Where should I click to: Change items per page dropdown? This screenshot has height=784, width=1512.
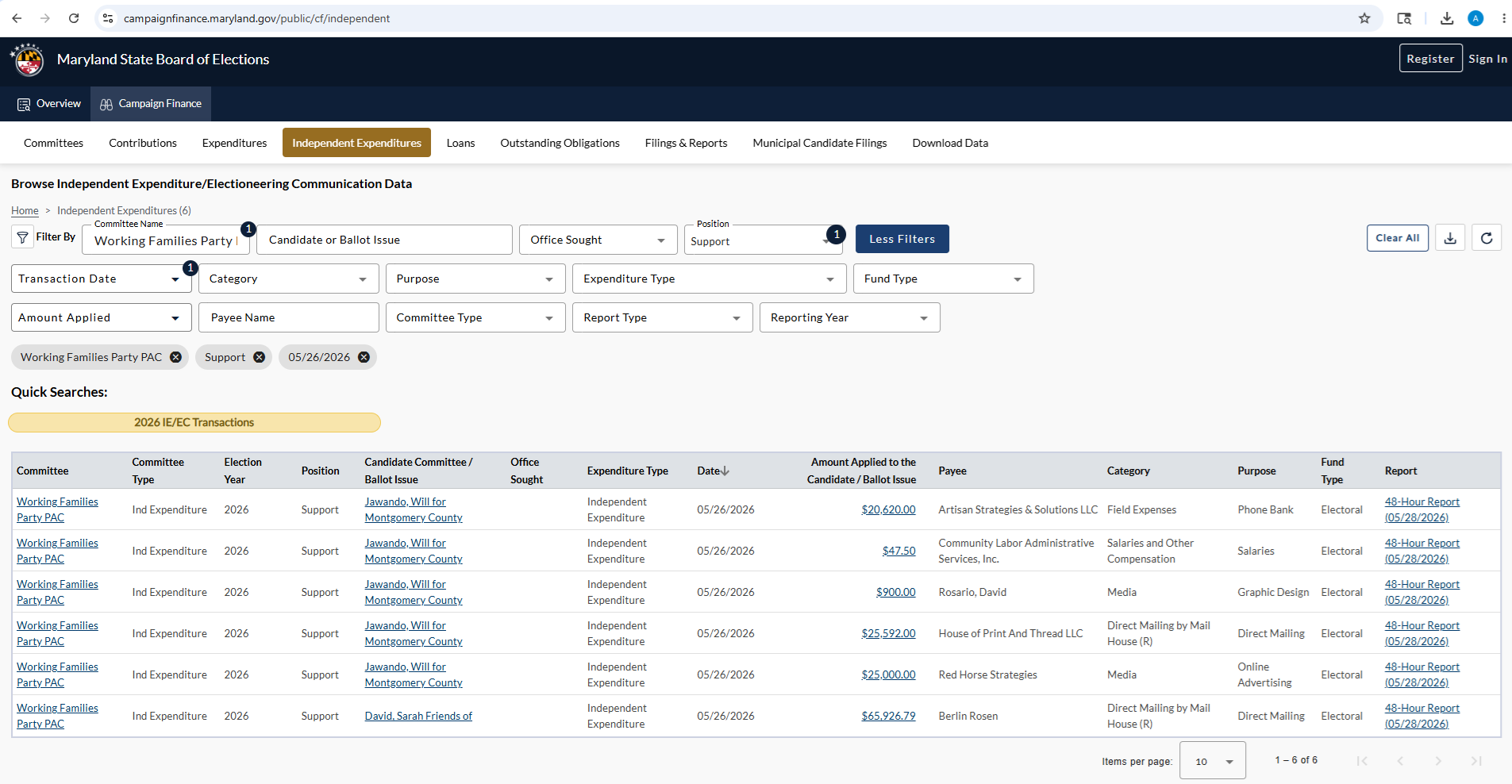[1213, 761]
